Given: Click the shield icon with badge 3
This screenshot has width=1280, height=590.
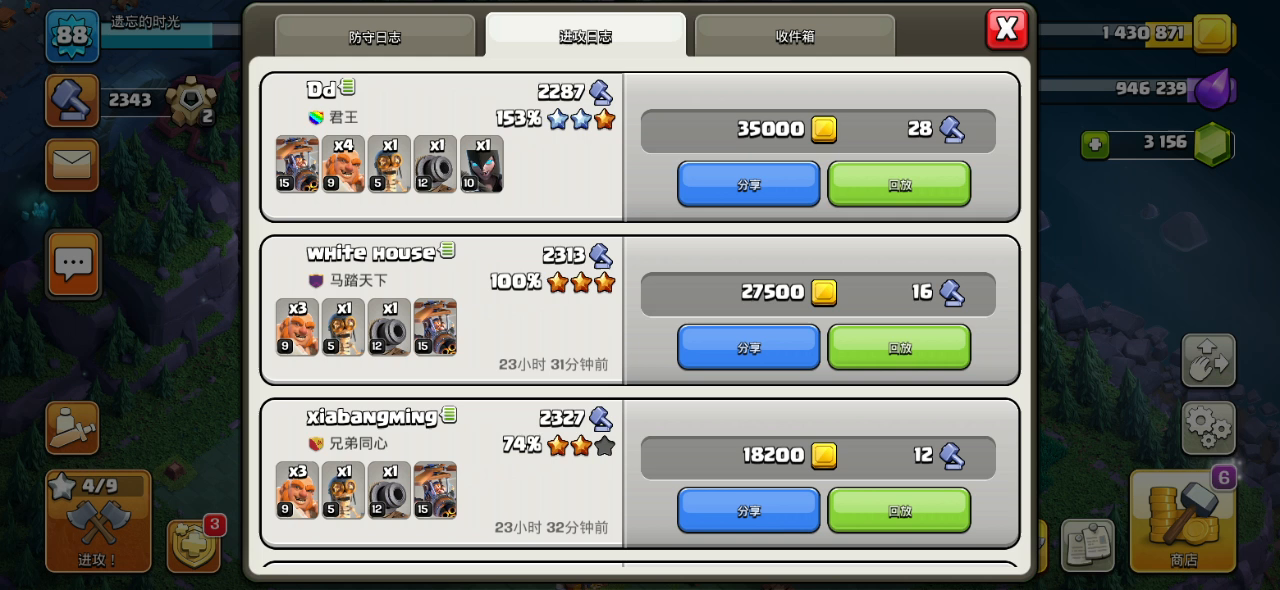Looking at the screenshot, I should tap(194, 546).
